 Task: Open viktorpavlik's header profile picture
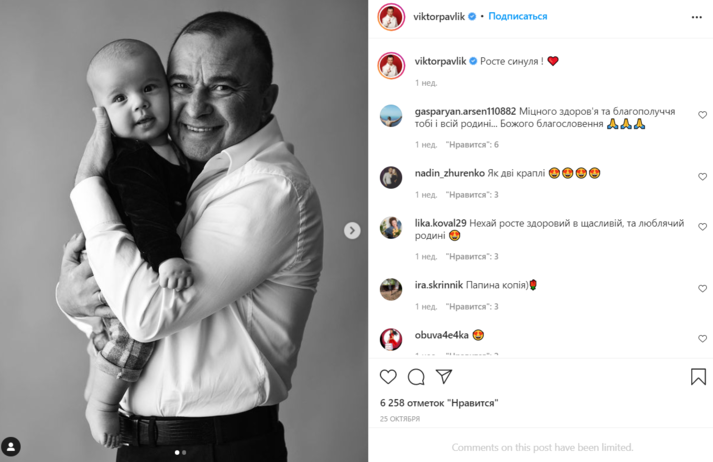tap(391, 17)
